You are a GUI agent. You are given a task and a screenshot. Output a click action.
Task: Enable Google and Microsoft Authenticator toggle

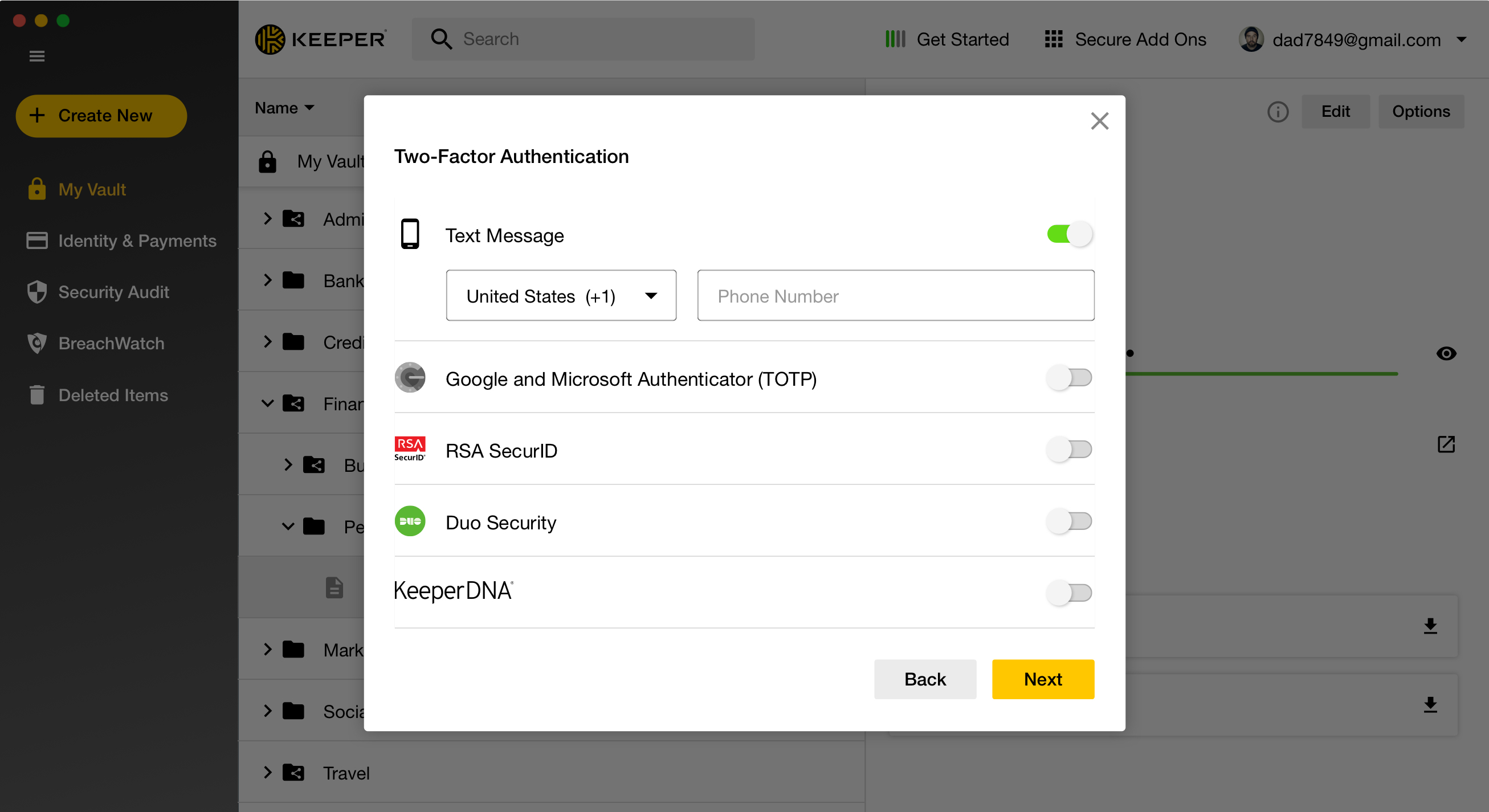point(1069,378)
